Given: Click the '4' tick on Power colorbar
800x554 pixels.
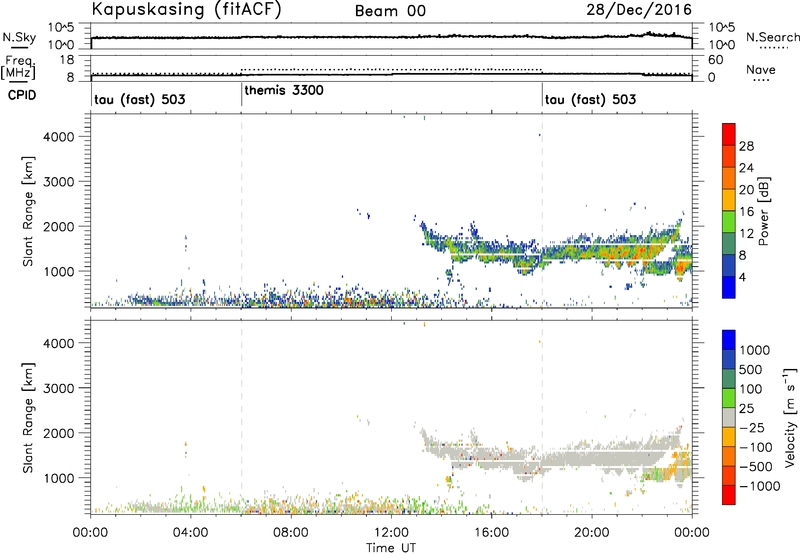Looking at the screenshot, I should coord(743,278).
